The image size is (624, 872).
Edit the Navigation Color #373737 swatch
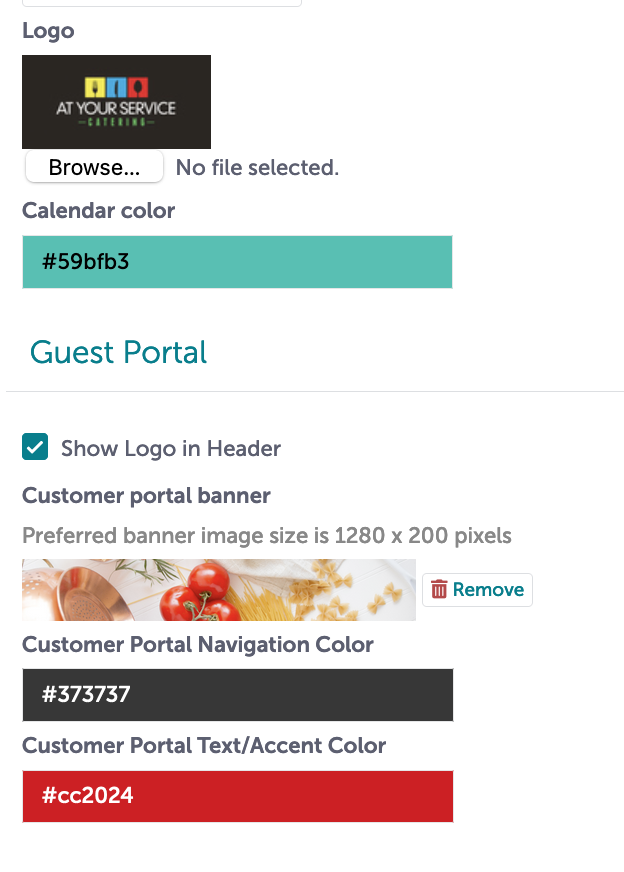pos(238,695)
